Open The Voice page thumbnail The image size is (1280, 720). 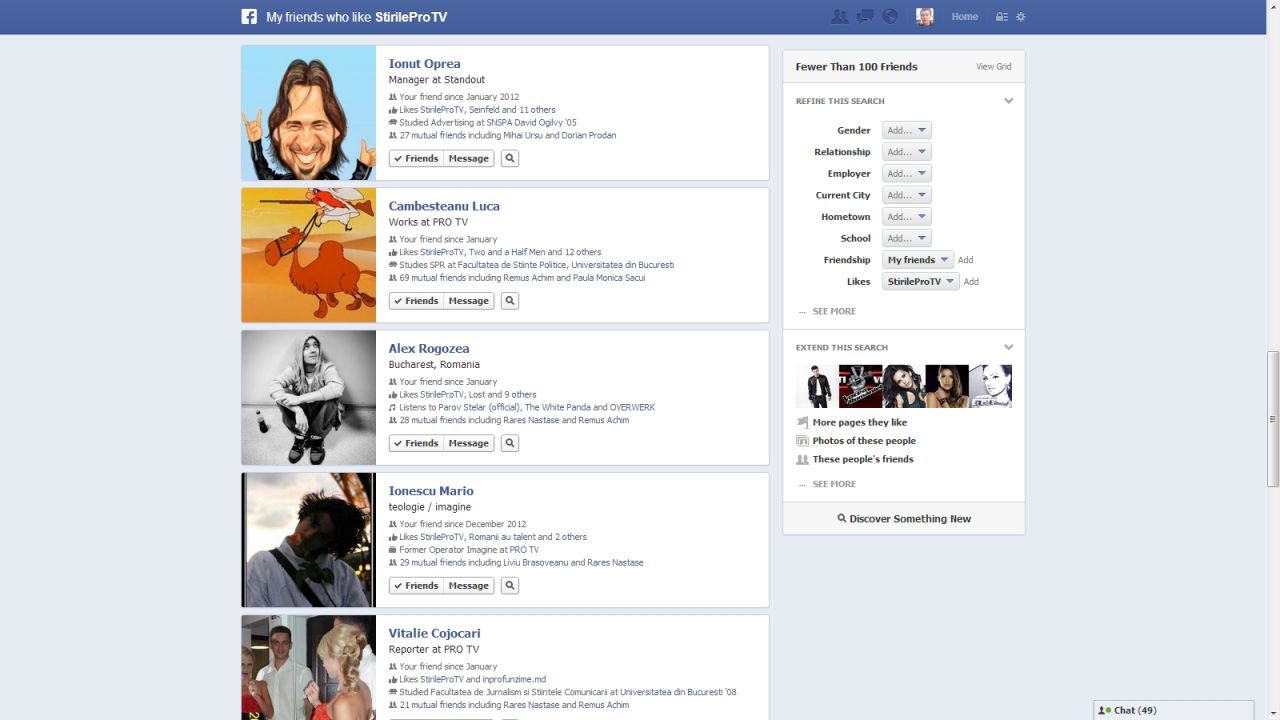pyautogui.click(x=860, y=386)
